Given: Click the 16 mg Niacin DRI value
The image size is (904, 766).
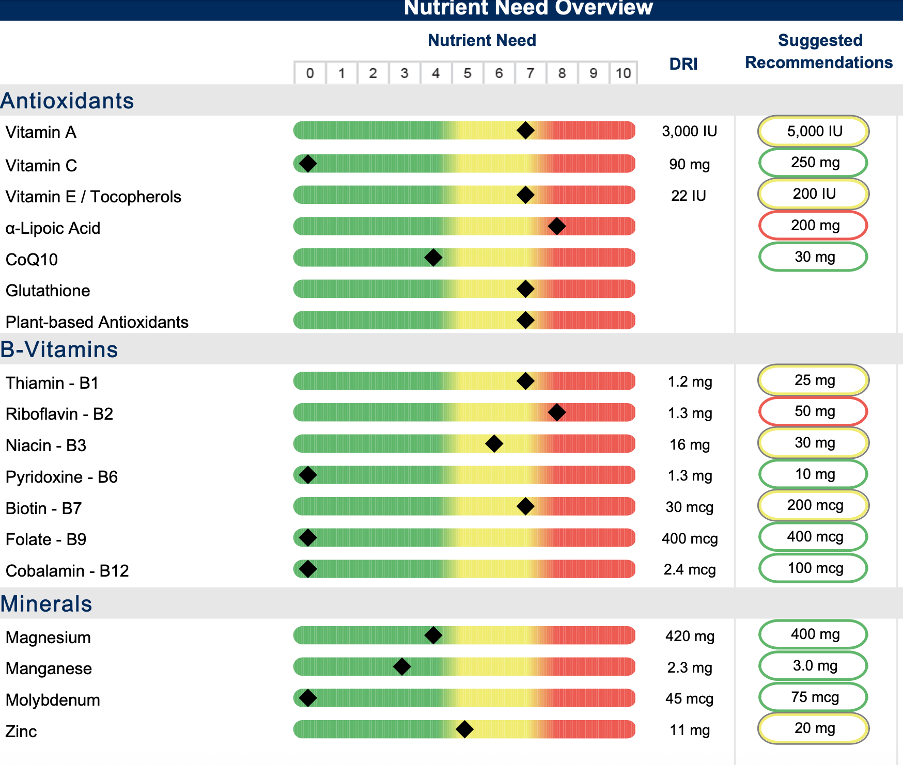Looking at the screenshot, I should tap(690, 445).
